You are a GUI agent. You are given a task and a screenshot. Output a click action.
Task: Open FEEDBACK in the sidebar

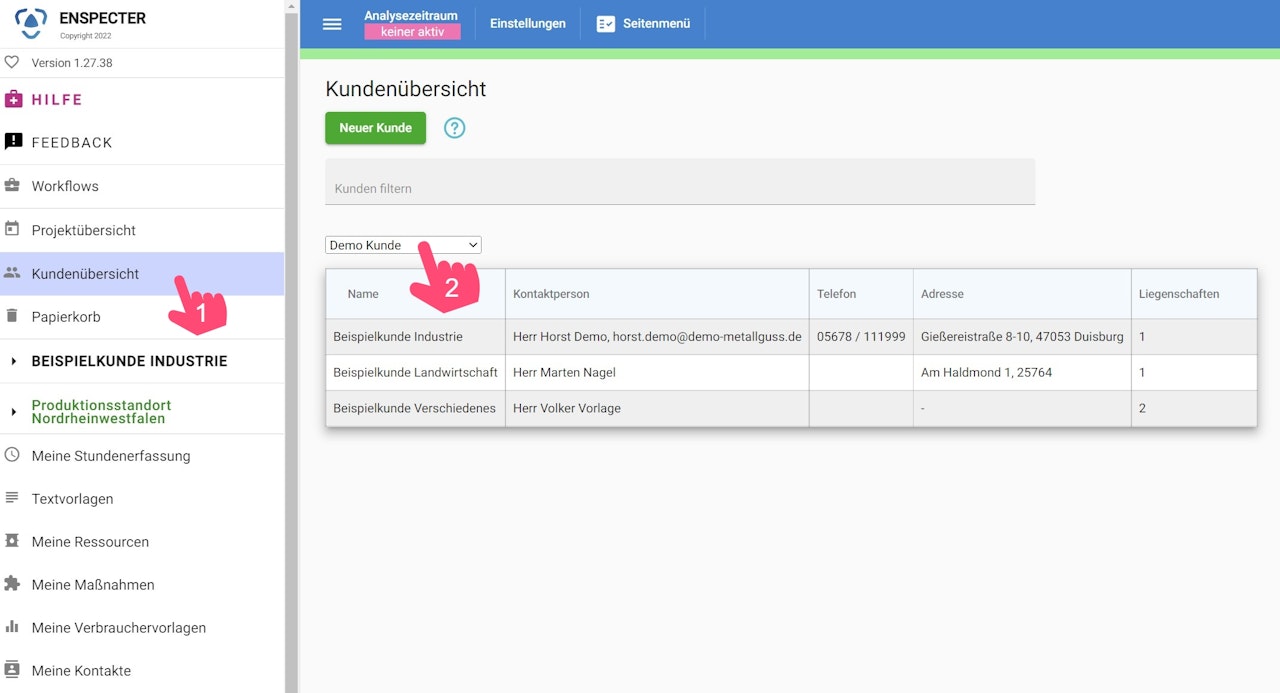72,143
